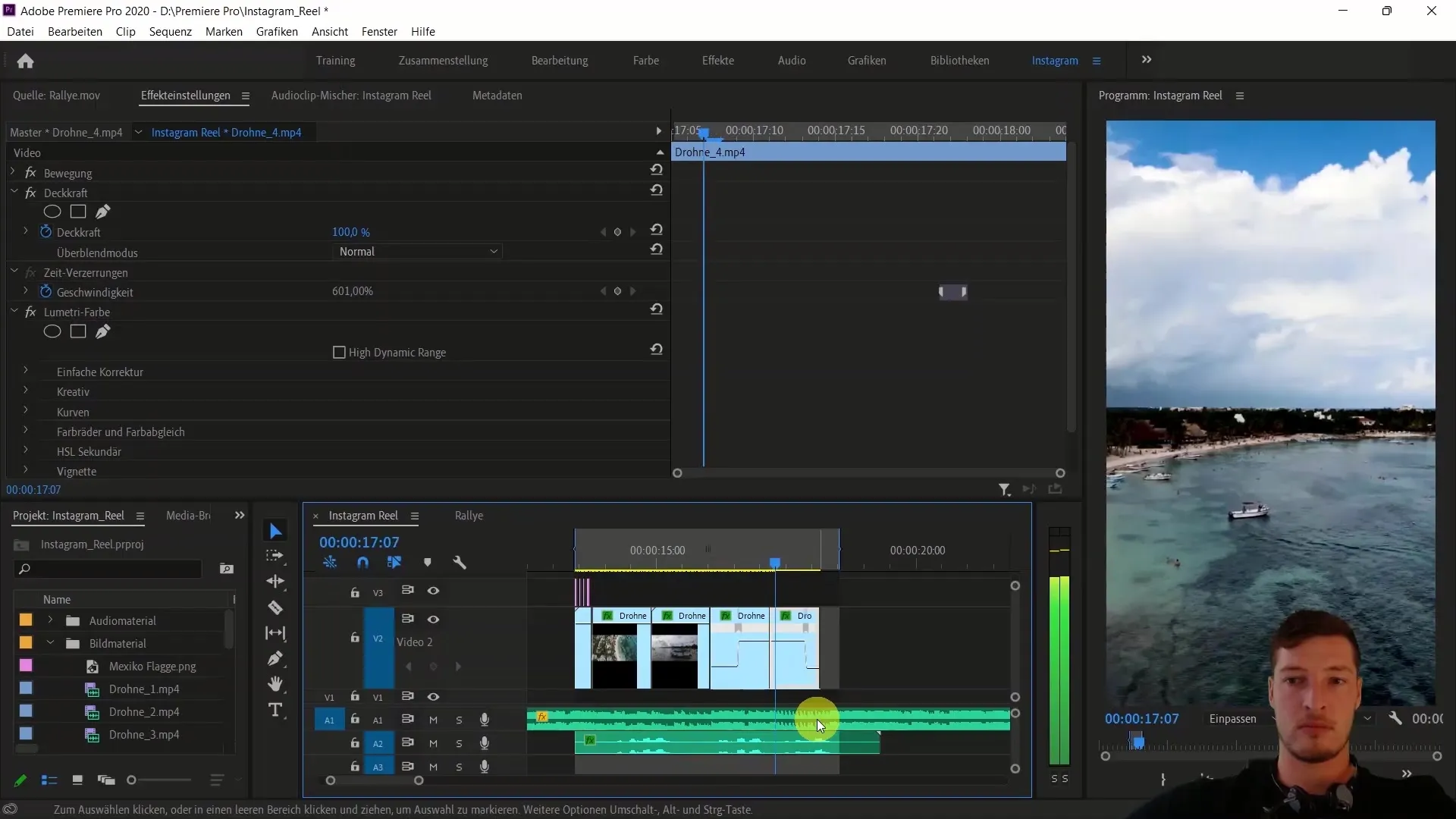Collapse the Bildmaterial bin

[x=50, y=642]
